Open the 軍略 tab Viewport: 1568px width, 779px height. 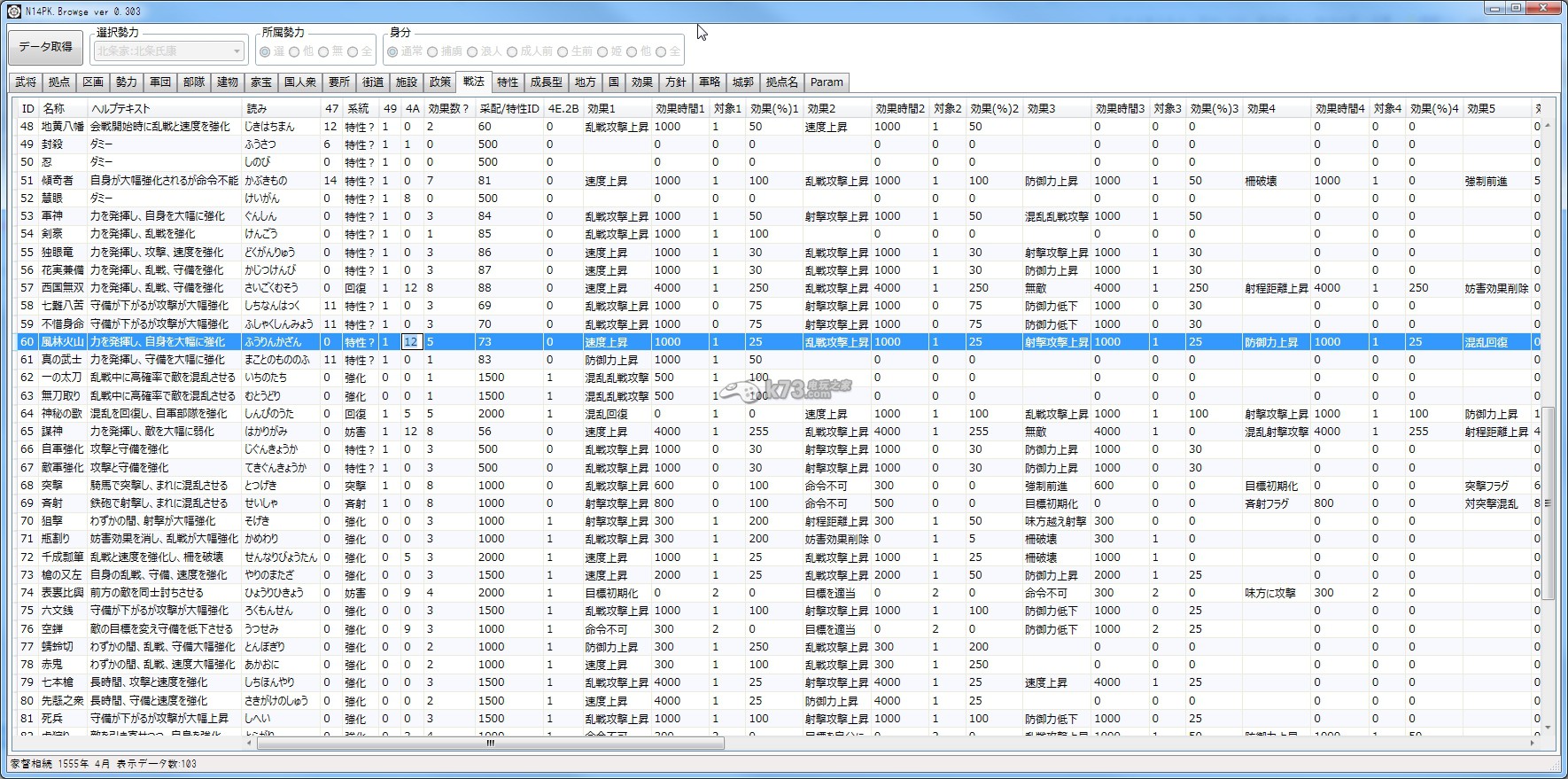pos(710,82)
